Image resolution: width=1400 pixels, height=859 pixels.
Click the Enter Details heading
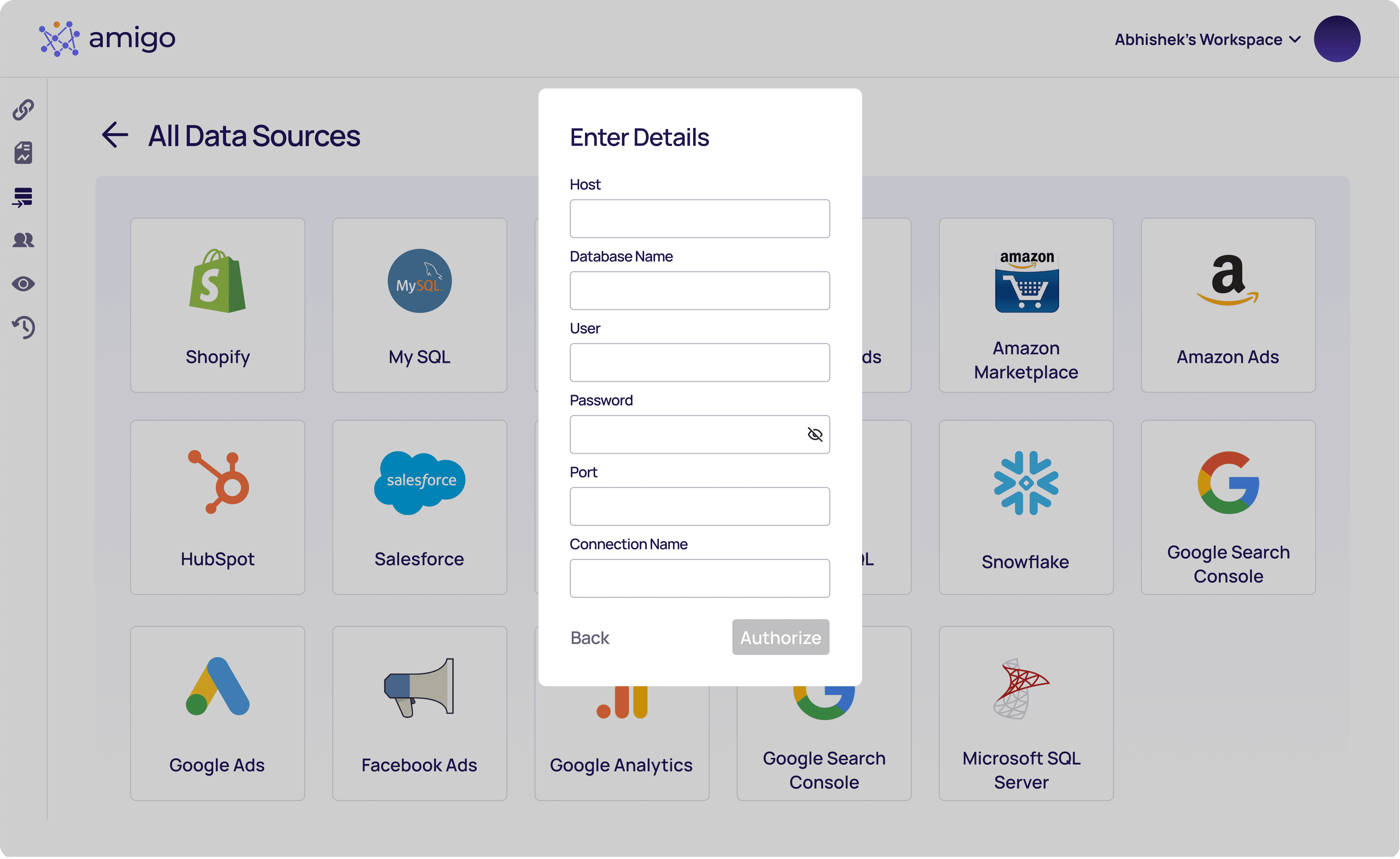point(640,138)
